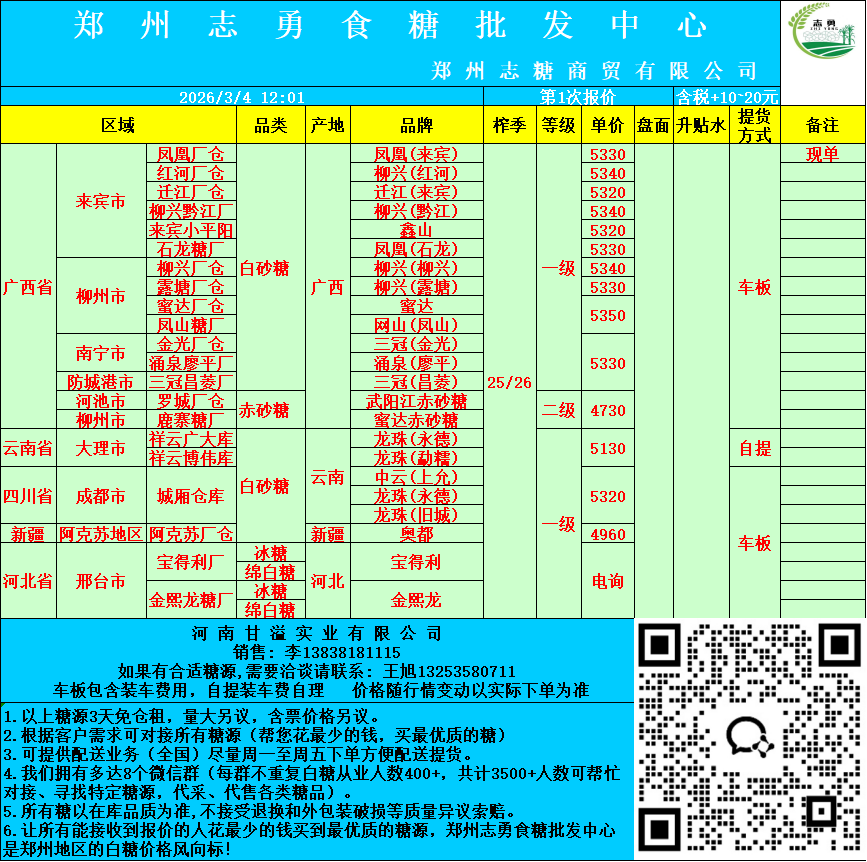The height and width of the screenshot is (862, 867).
Task: Select the 自提 pickup method cell
Action: pyautogui.click(x=754, y=448)
